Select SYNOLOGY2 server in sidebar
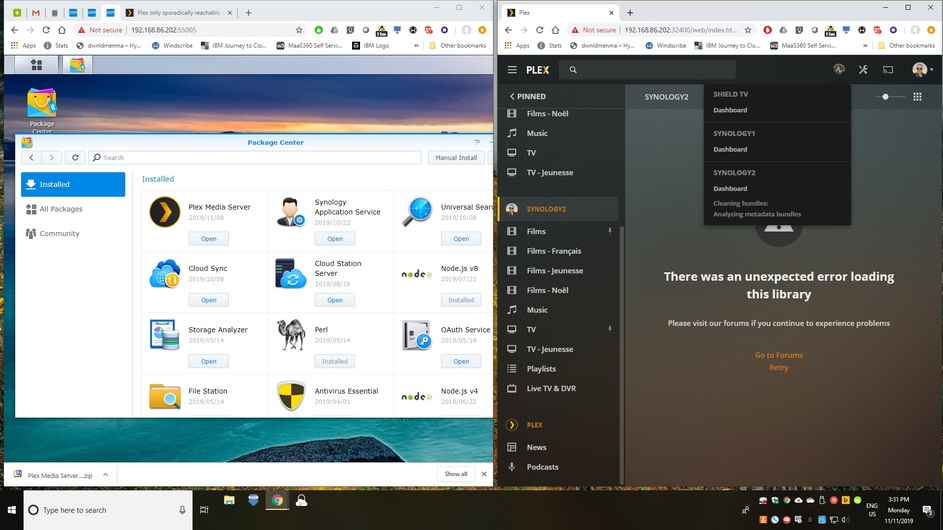 click(x=559, y=209)
